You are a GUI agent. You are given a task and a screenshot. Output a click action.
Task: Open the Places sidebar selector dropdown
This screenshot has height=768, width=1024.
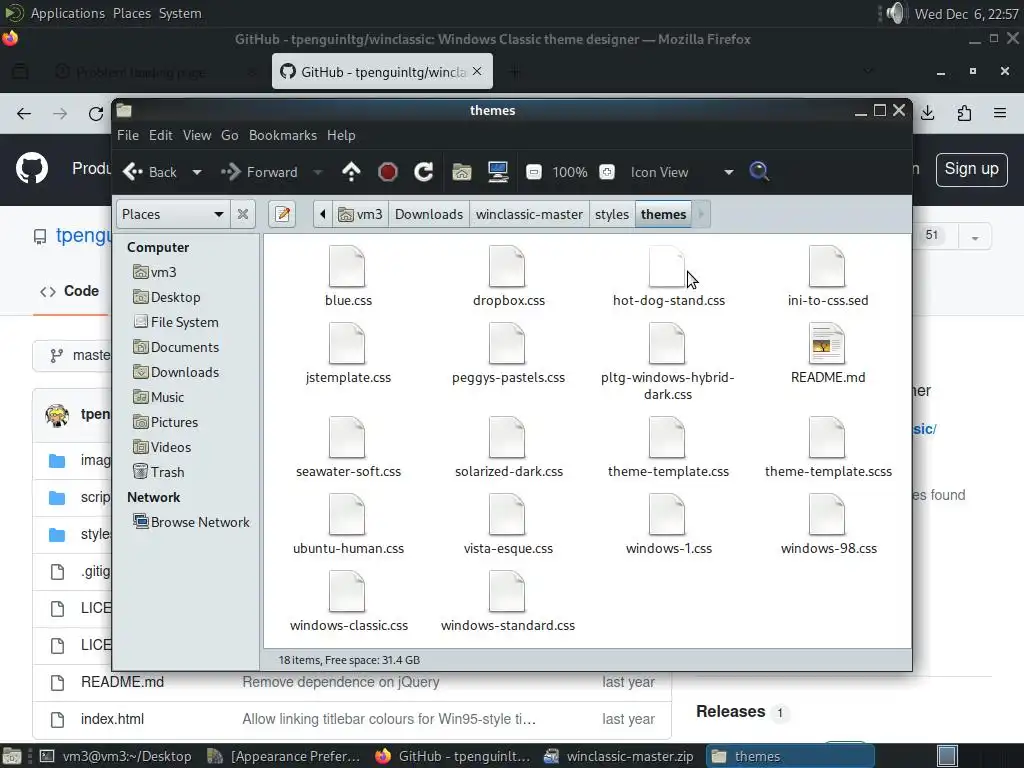click(x=172, y=214)
